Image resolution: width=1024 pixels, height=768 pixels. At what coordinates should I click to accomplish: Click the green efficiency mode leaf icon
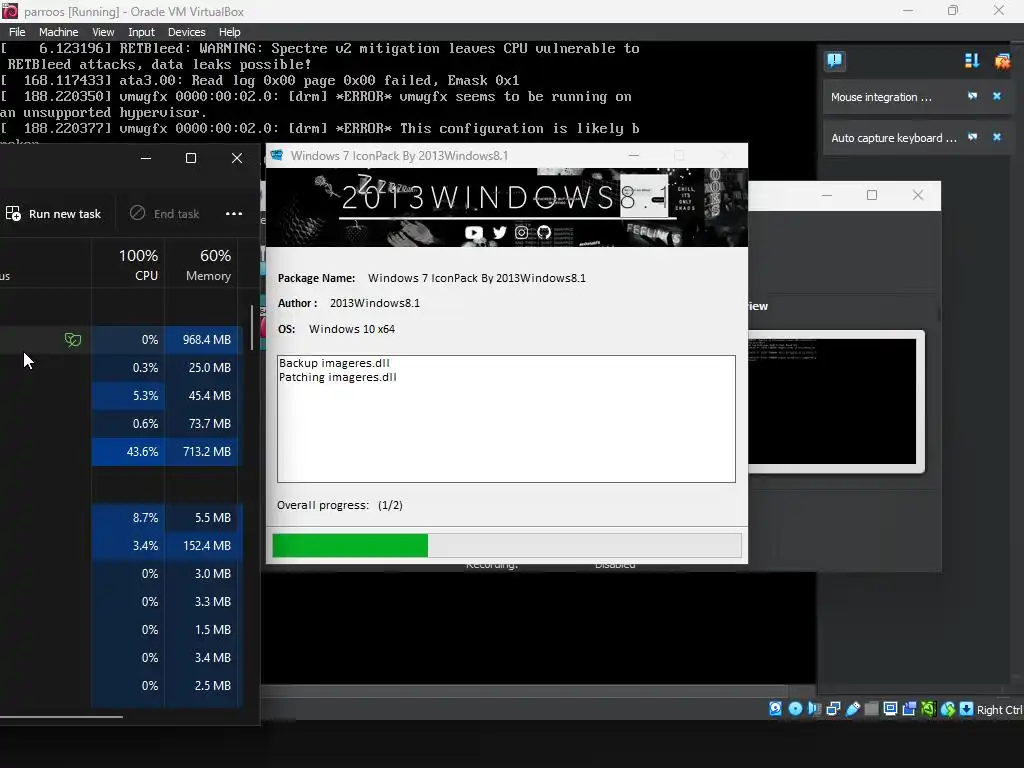72,340
